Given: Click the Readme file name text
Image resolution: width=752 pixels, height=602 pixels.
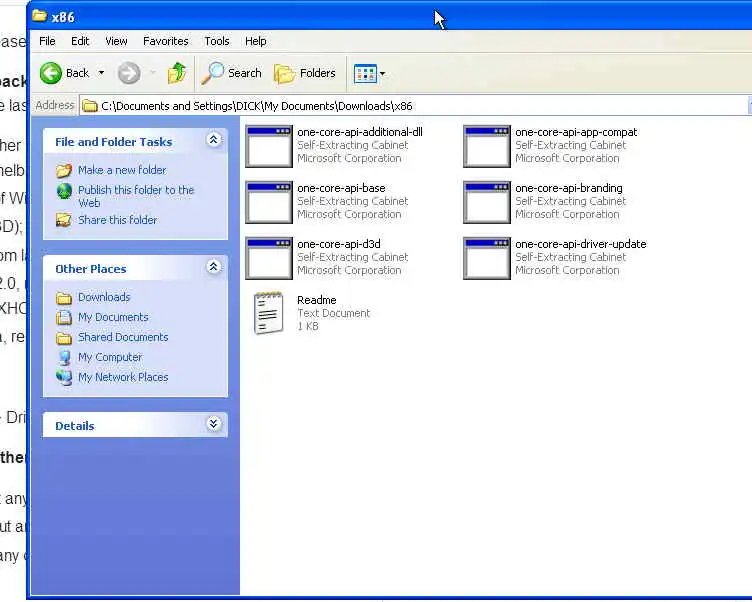Looking at the screenshot, I should point(317,300).
